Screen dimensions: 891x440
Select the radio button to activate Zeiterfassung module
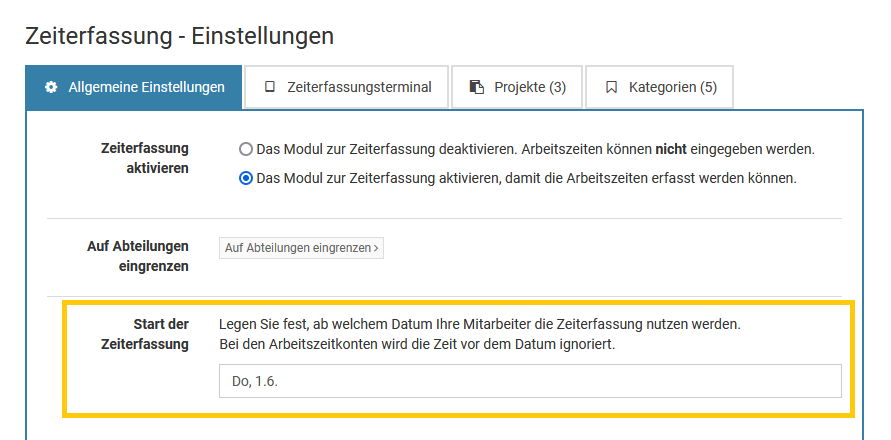tap(246, 179)
